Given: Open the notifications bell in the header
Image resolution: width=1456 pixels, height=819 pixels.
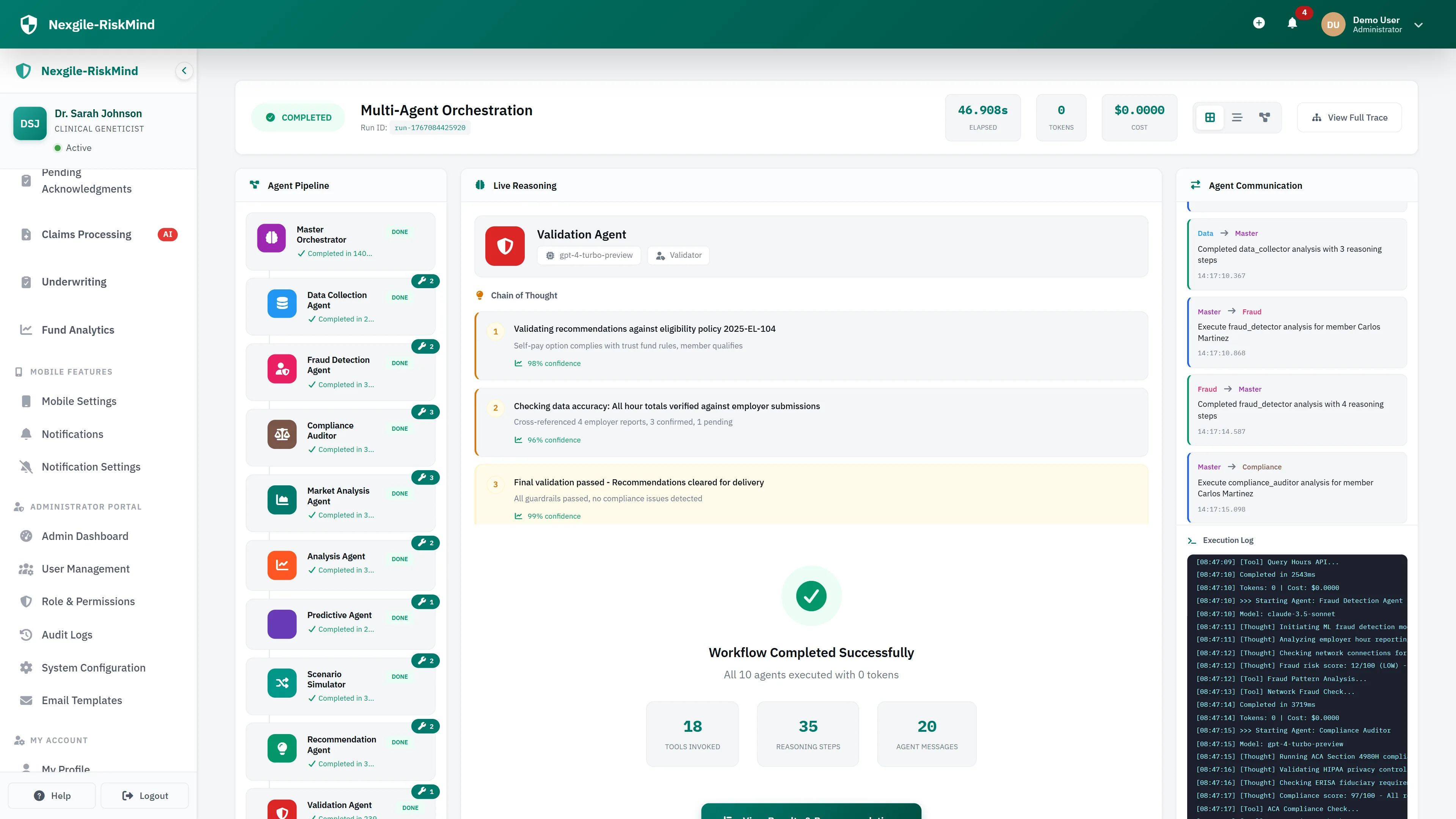Looking at the screenshot, I should pos(1292,24).
